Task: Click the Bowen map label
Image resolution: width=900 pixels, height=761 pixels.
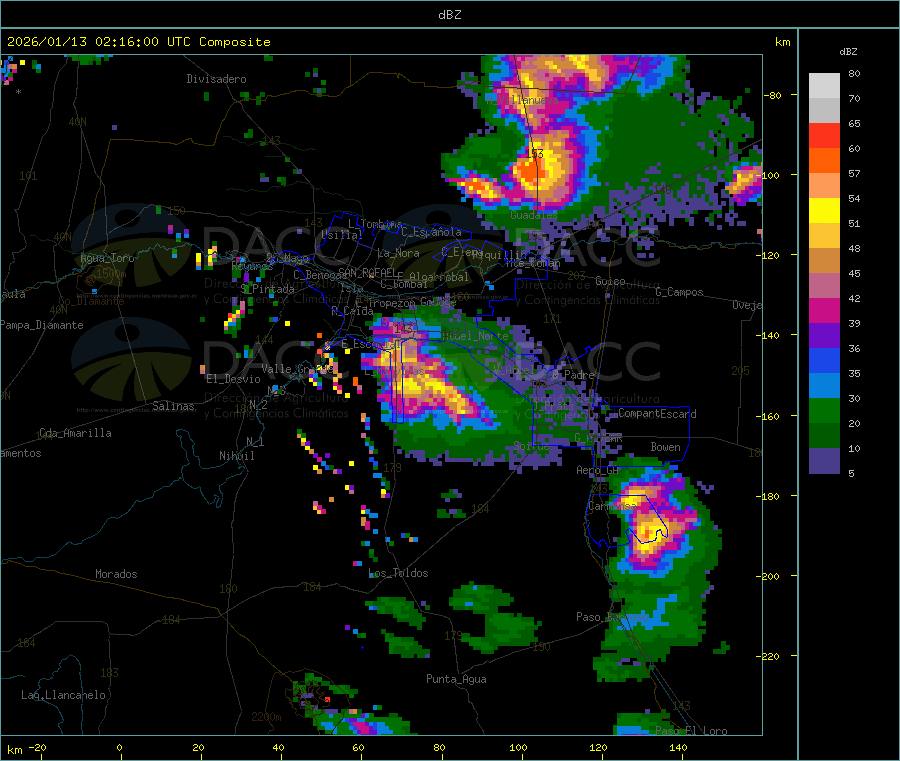Action: (x=665, y=447)
